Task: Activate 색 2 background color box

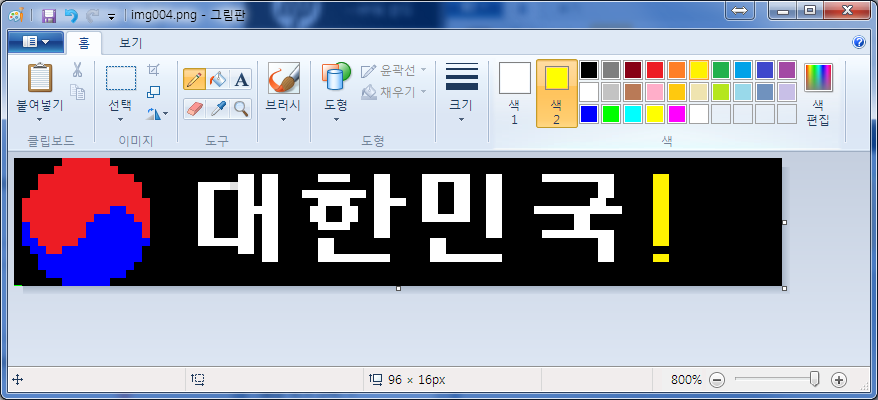Action: click(557, 94)
